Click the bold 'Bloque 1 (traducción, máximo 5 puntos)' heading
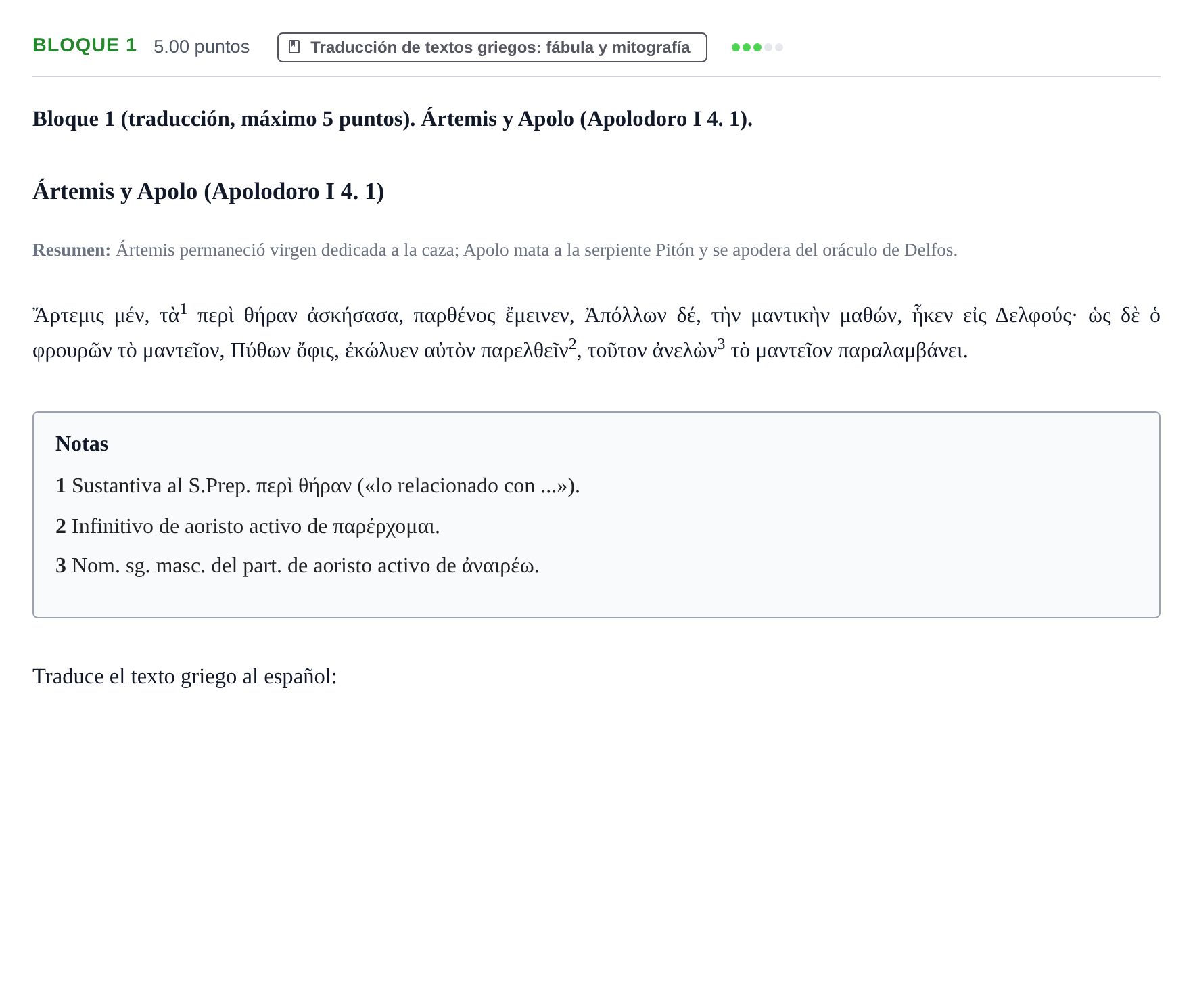The width and height of the screenshot is (1193, 1008). tap(392, 119)
